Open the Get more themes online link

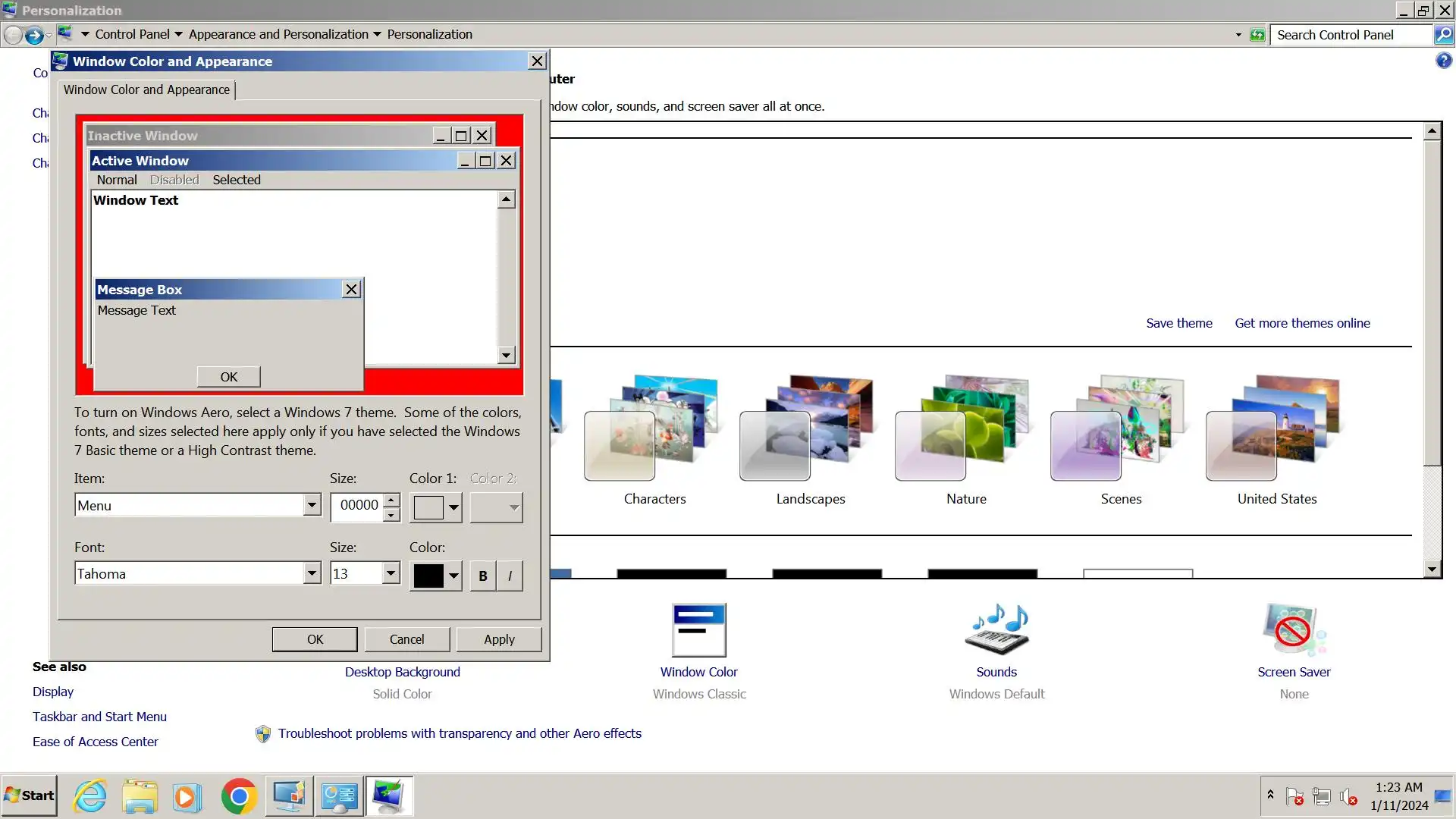point(1302,323)
